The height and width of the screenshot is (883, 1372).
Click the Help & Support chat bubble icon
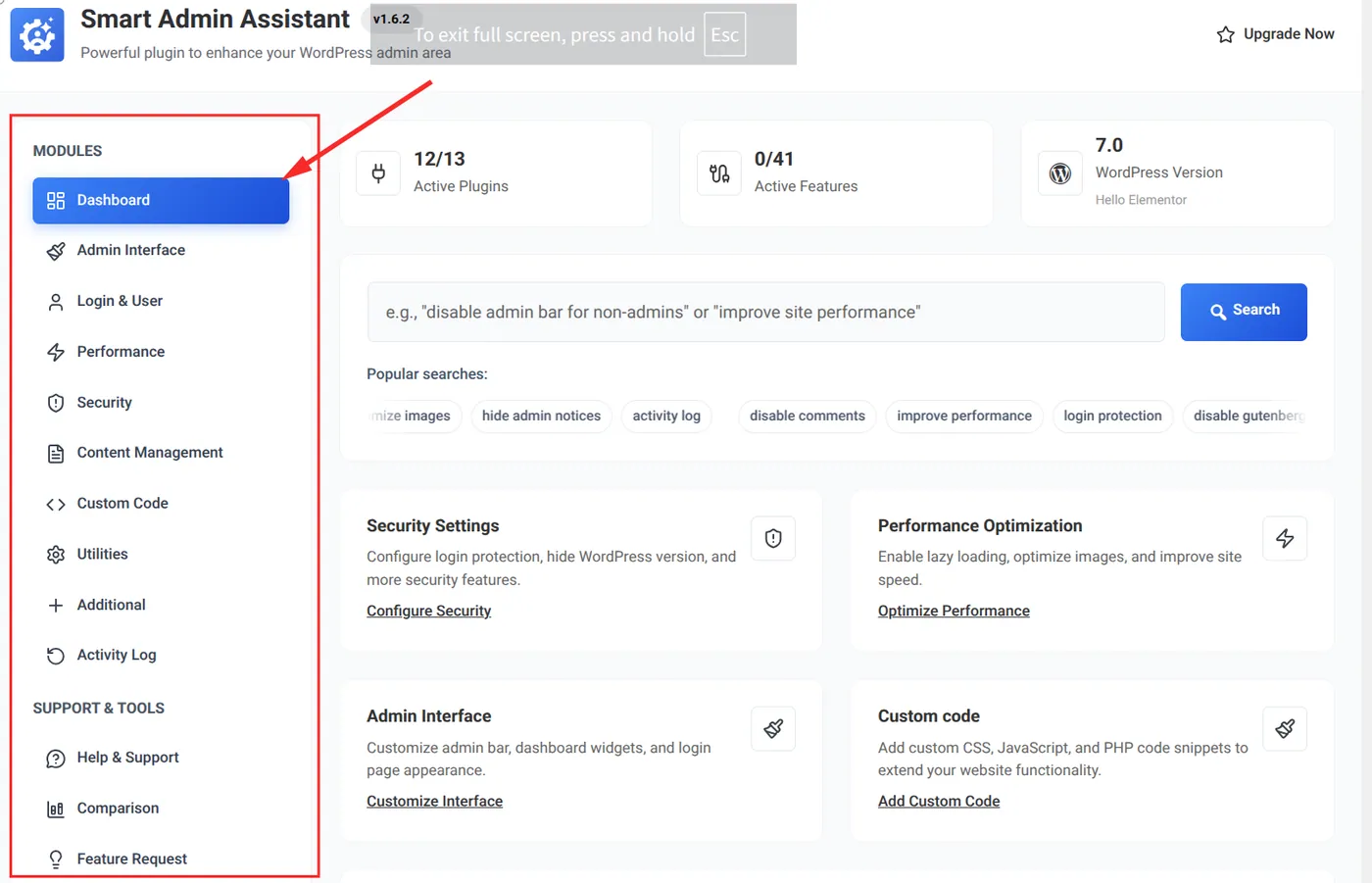(x=56, y=759)
